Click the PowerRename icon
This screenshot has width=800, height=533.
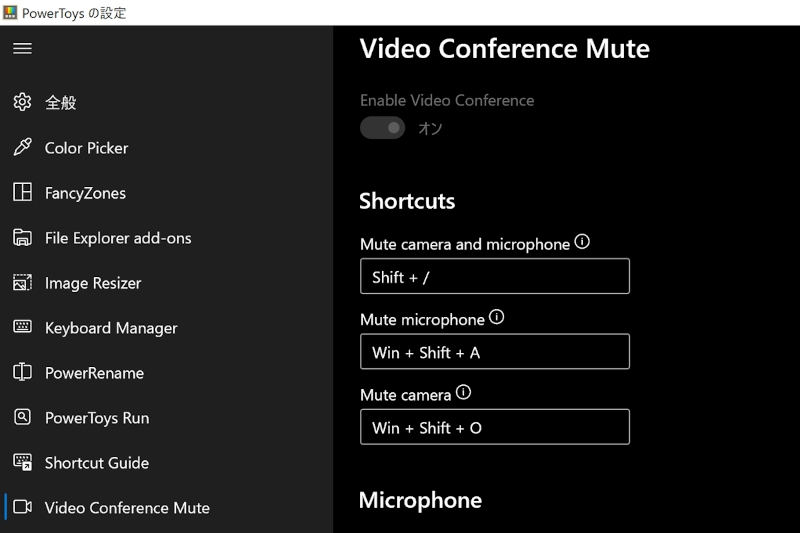(22, 372)
